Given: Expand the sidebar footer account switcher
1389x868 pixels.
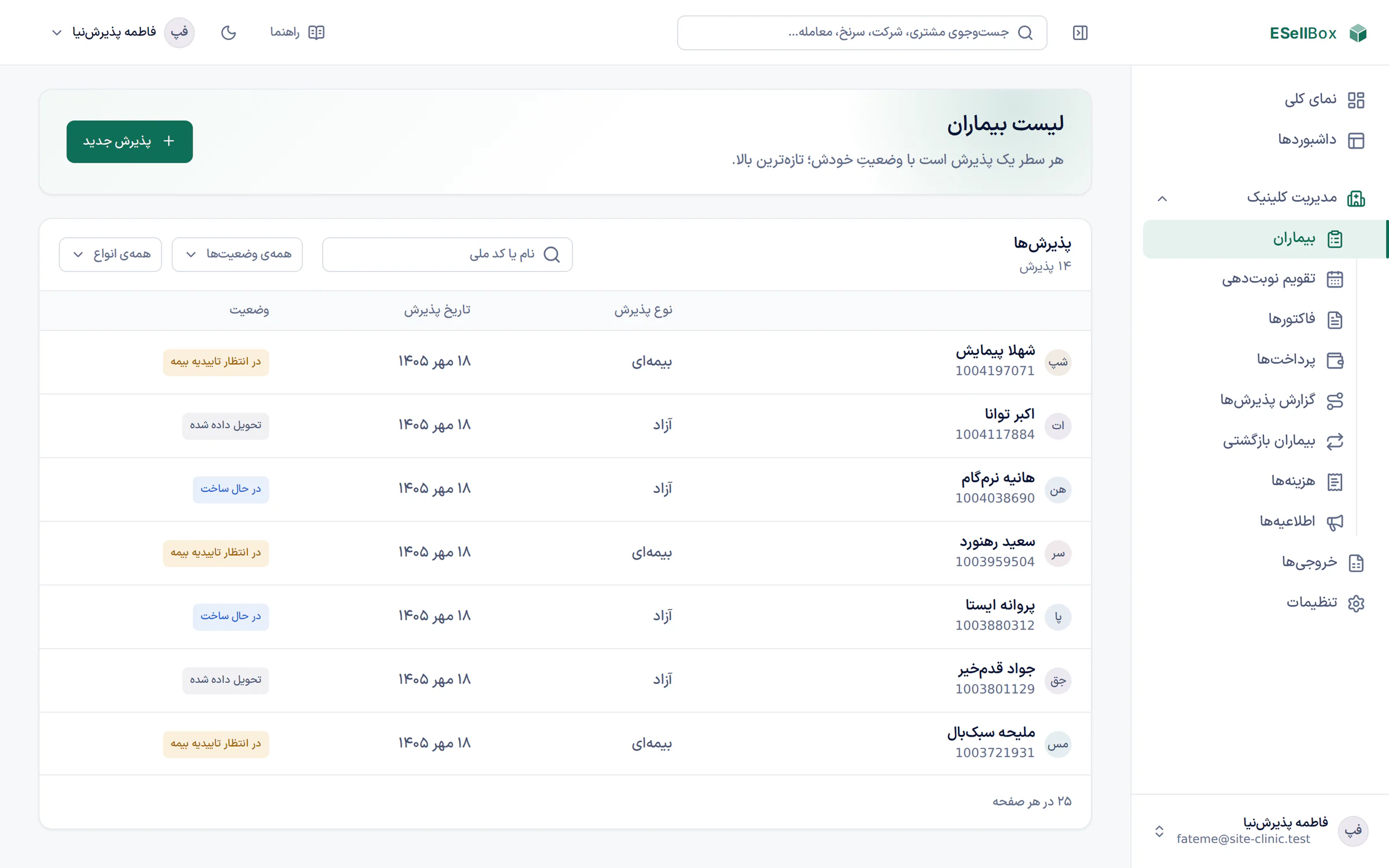Looking at the screenshot, I should coord(1159,832).
